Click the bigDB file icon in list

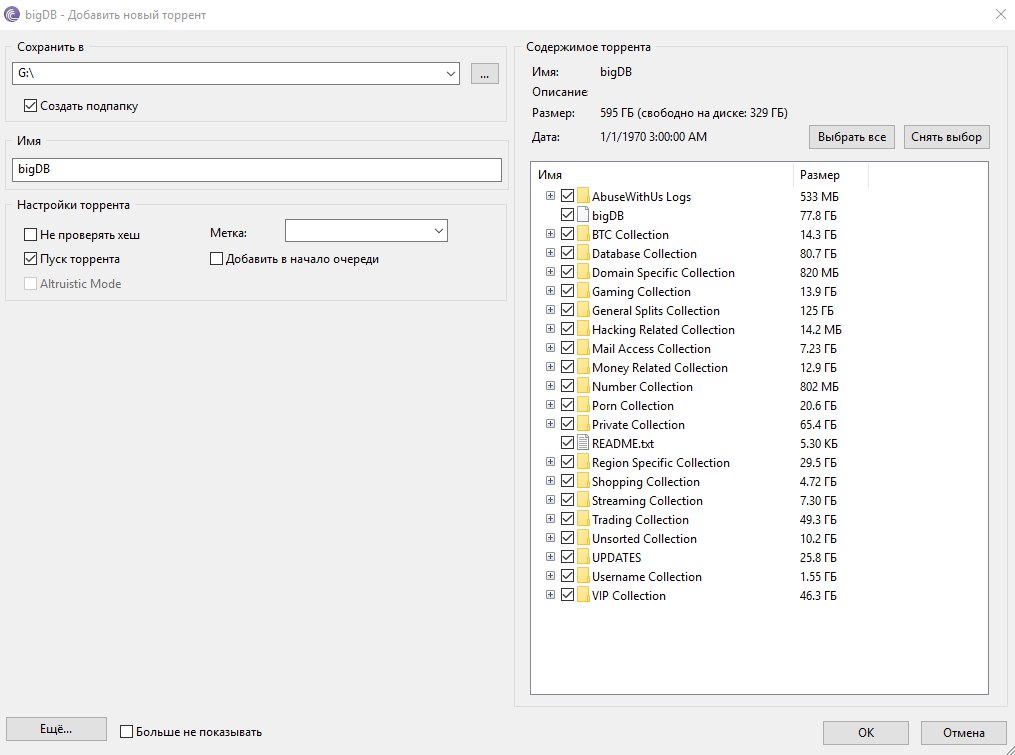tap(583, 215)
